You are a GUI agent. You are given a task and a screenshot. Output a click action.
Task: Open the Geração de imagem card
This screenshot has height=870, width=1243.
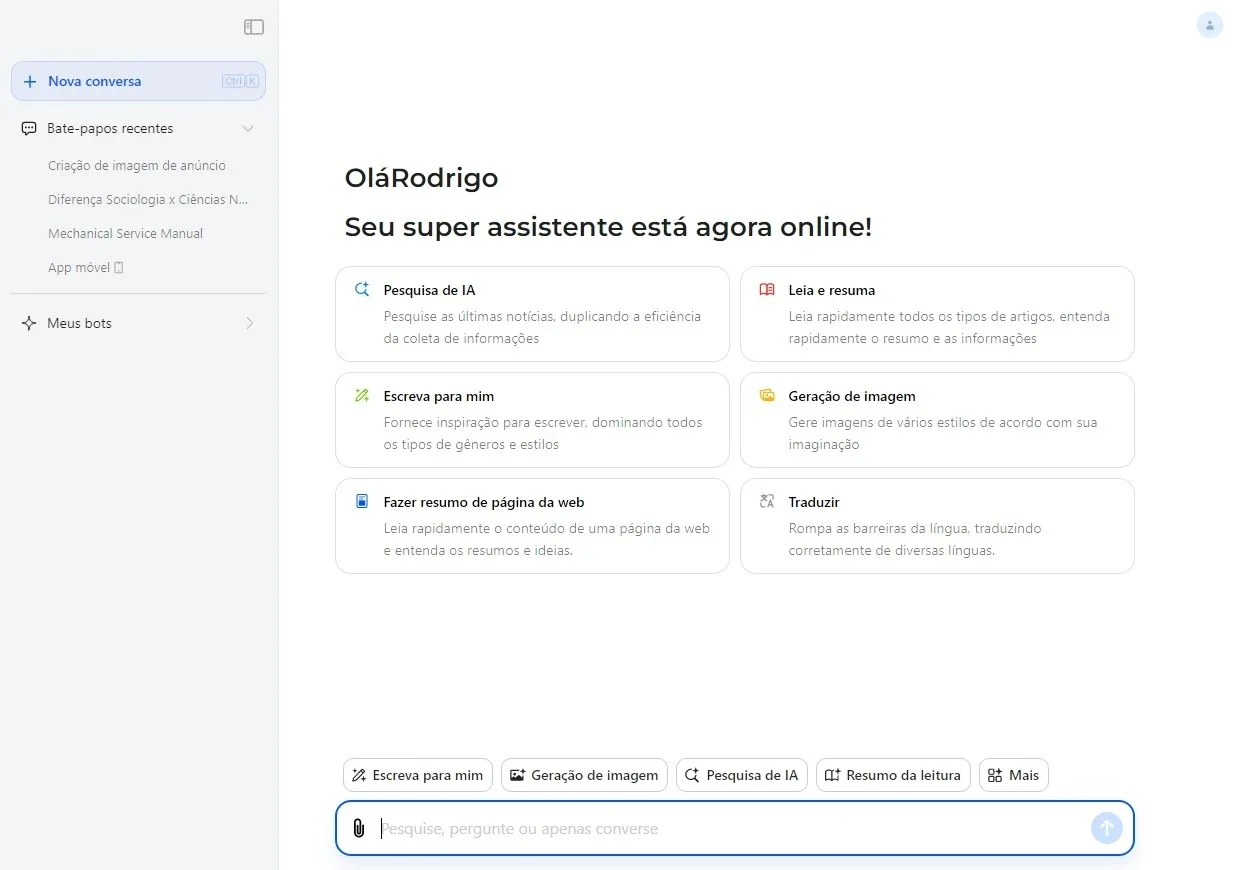click(937, 420)
